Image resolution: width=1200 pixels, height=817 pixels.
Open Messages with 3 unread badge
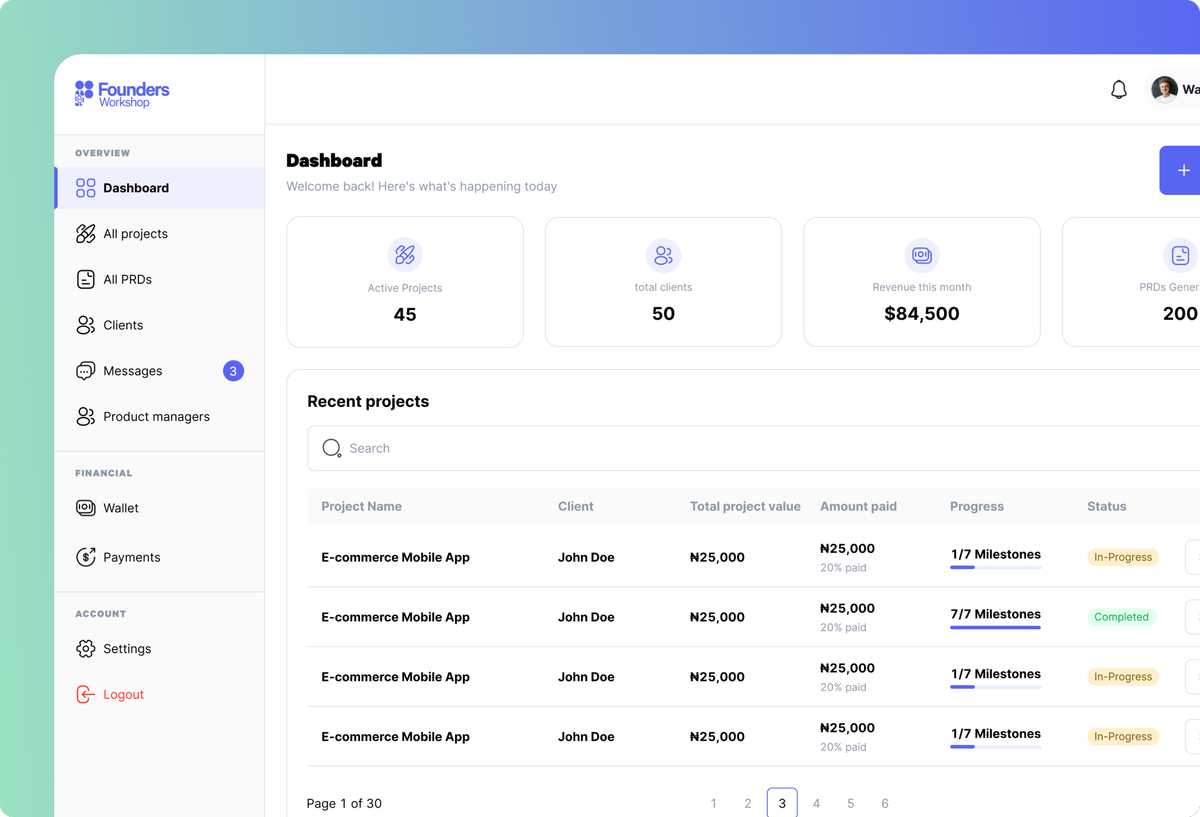pos(133,371)
